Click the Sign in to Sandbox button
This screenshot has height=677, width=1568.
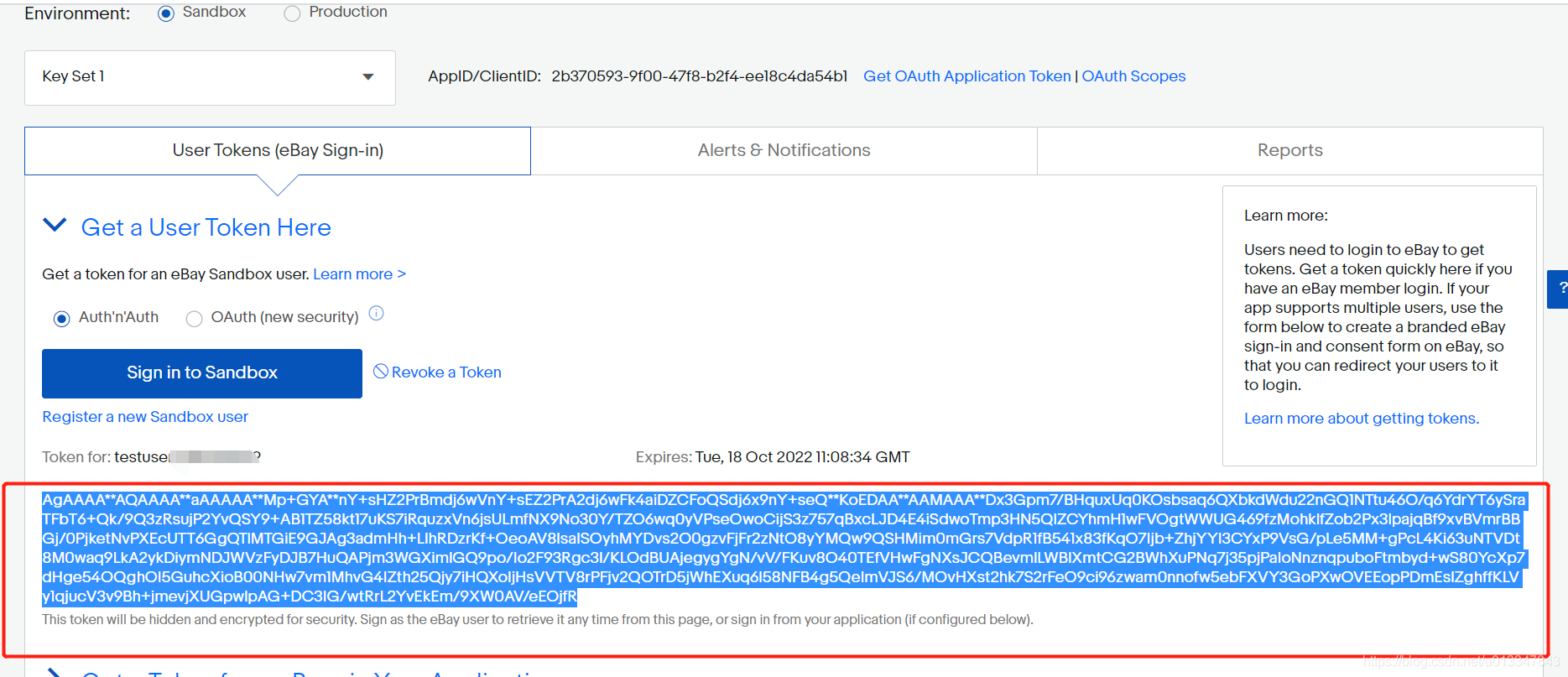202,373
